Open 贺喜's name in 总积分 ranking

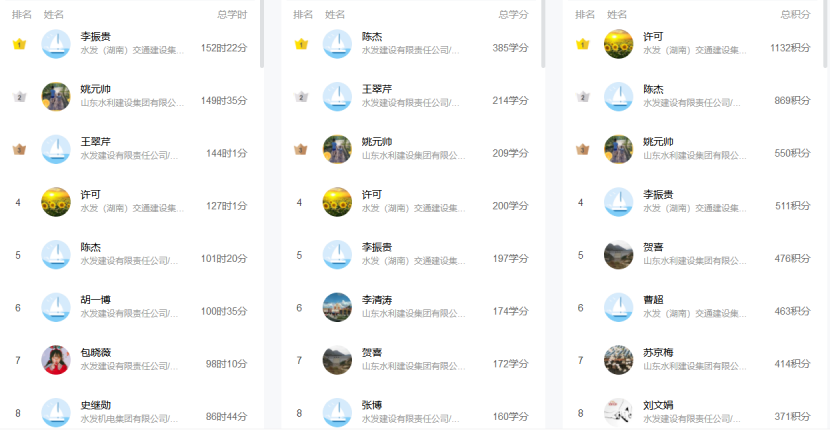tap(652, 247)
